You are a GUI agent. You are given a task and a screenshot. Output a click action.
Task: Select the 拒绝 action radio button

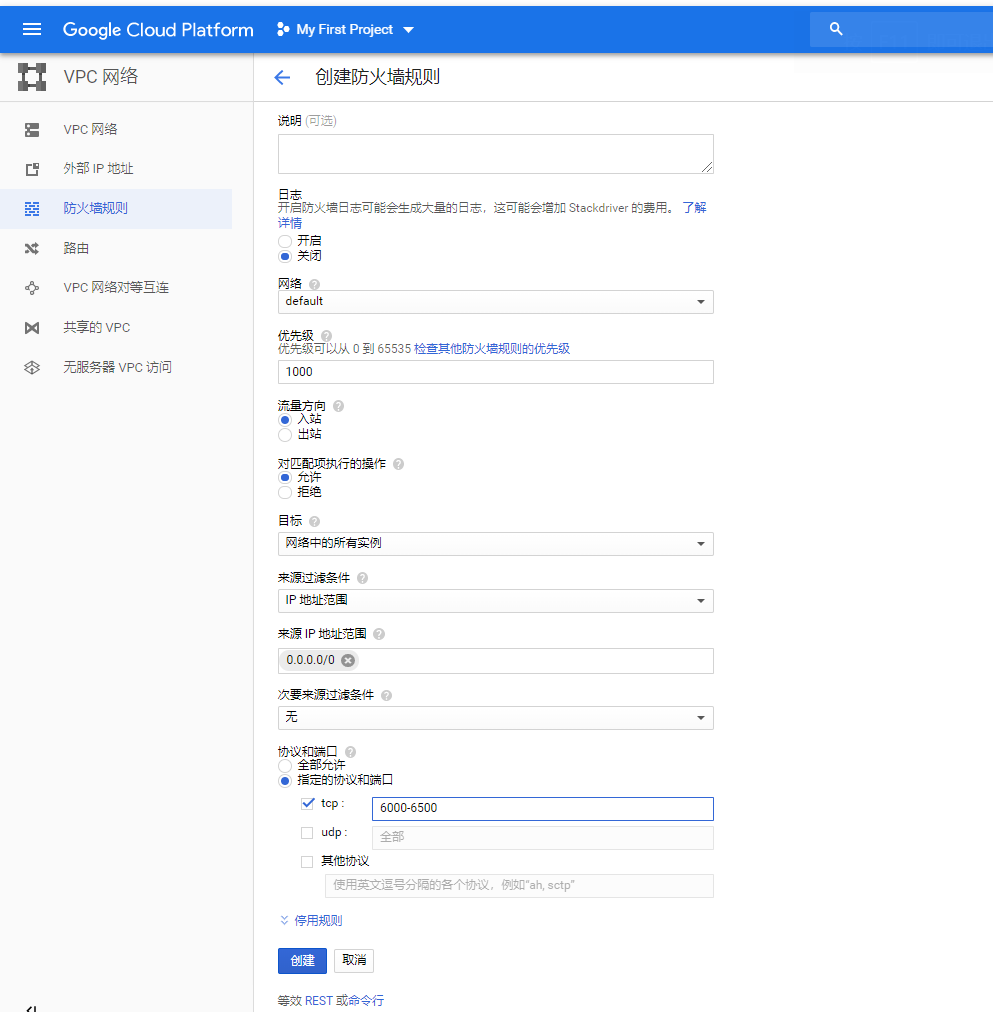(x=285, y=492)
